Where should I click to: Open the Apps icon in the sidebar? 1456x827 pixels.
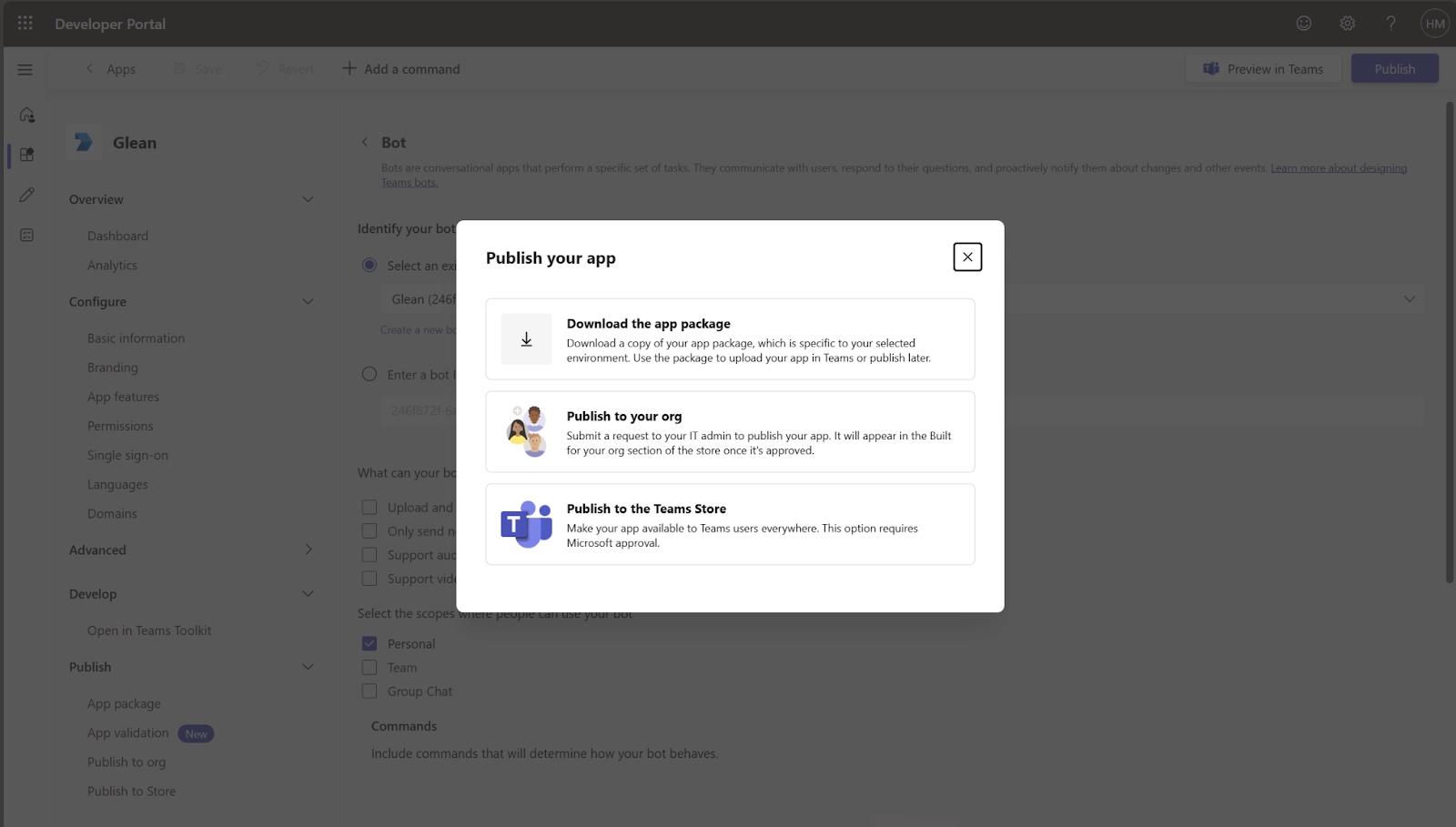[x=27, y=155]
